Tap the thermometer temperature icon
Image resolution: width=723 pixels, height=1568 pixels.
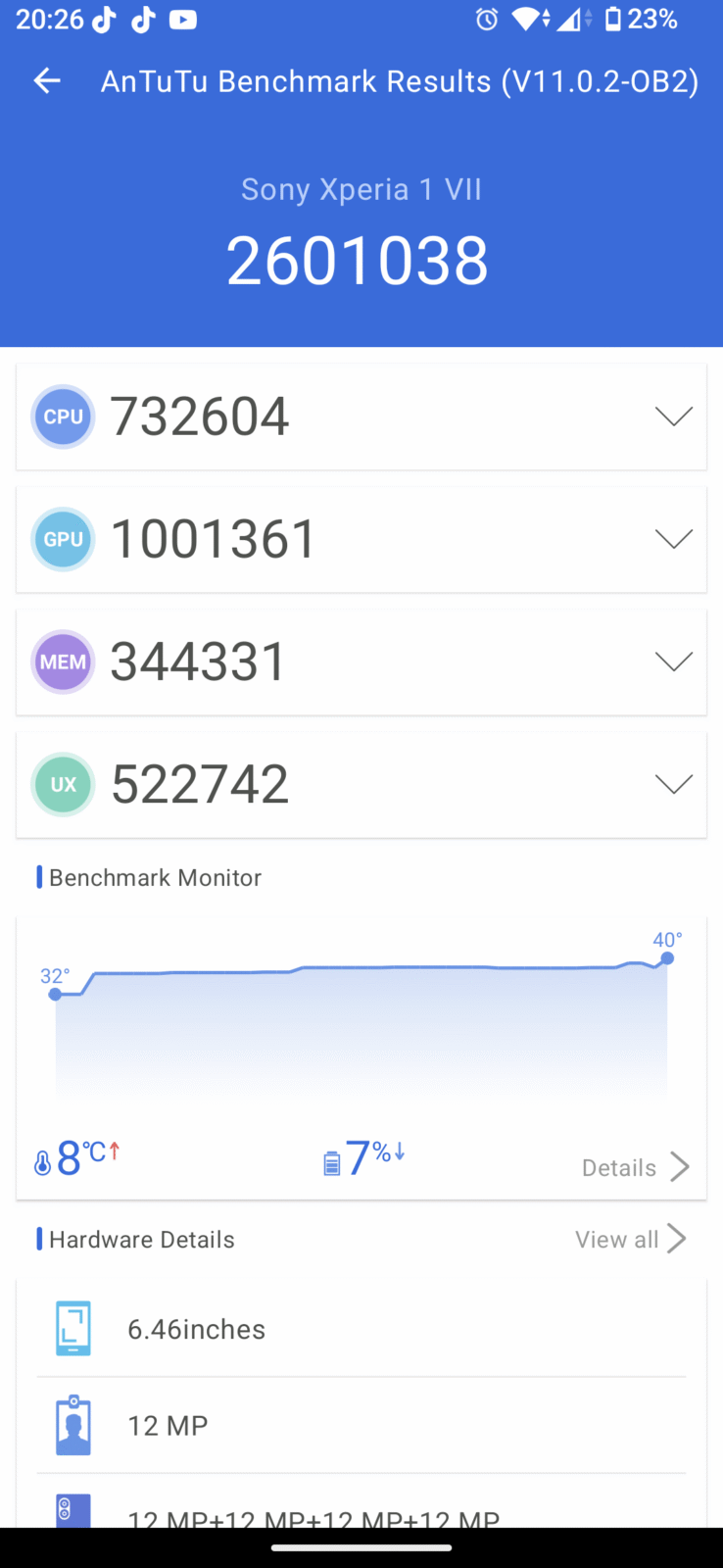click(x=42, y=1163)
